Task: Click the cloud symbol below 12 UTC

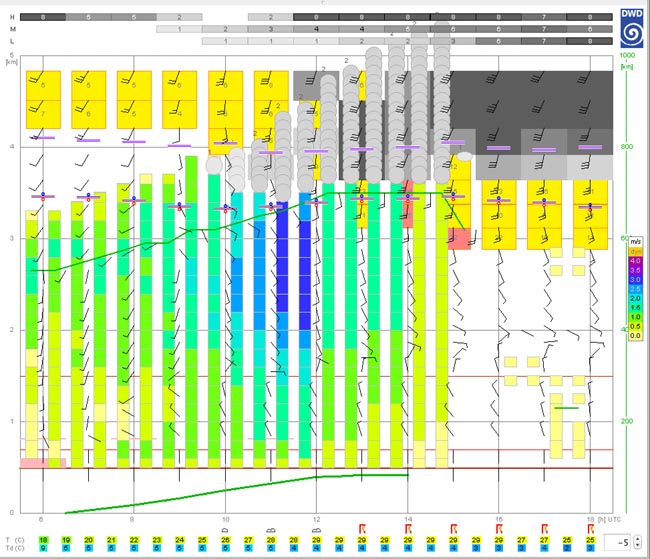Action: pyautogui.click(x=316, y=530)
